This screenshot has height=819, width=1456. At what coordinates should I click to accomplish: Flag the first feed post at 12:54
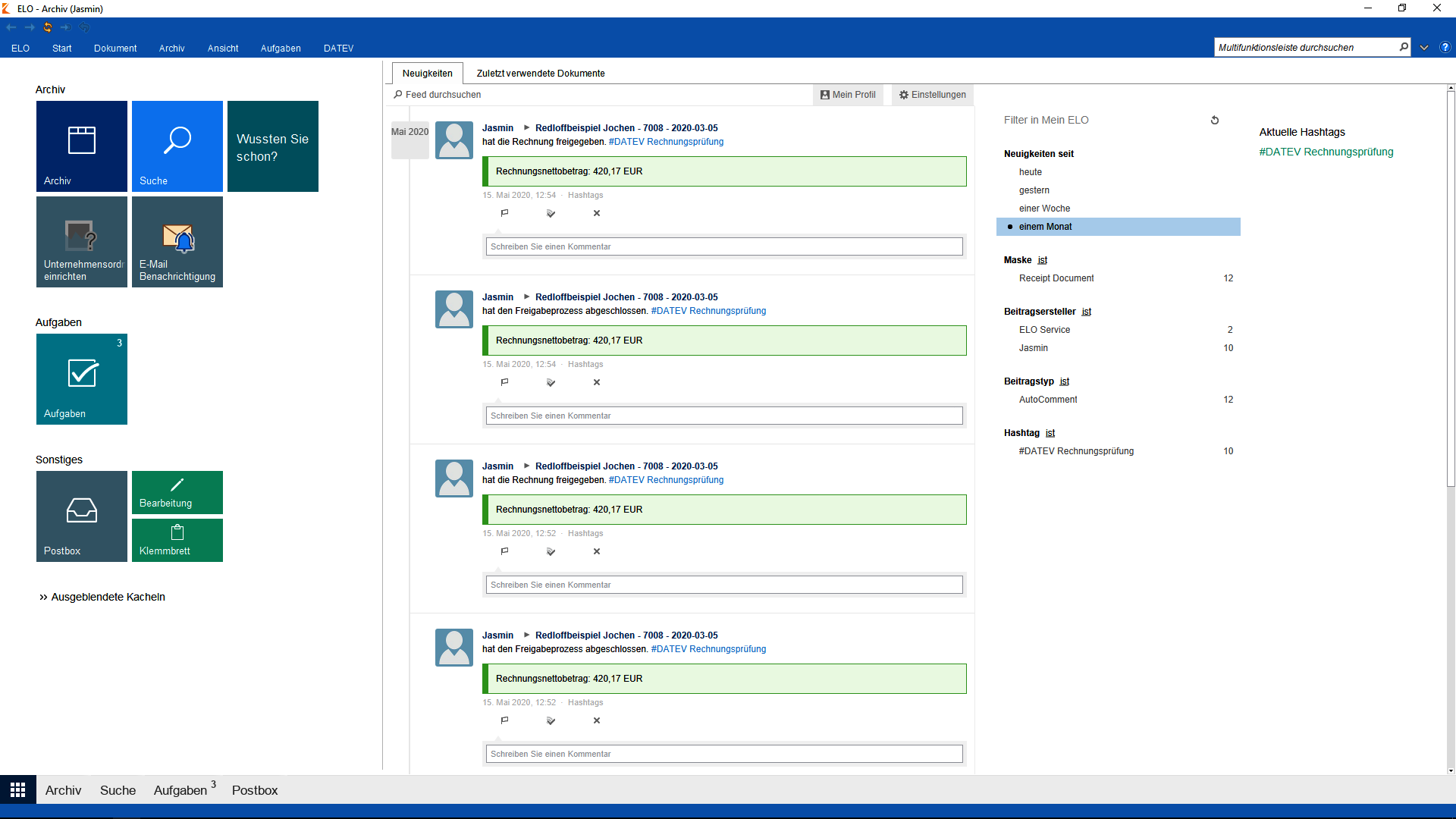[x=505, y=213]
